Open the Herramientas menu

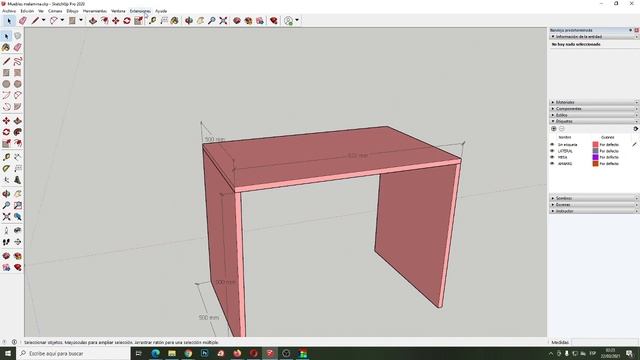click(95, 11)
